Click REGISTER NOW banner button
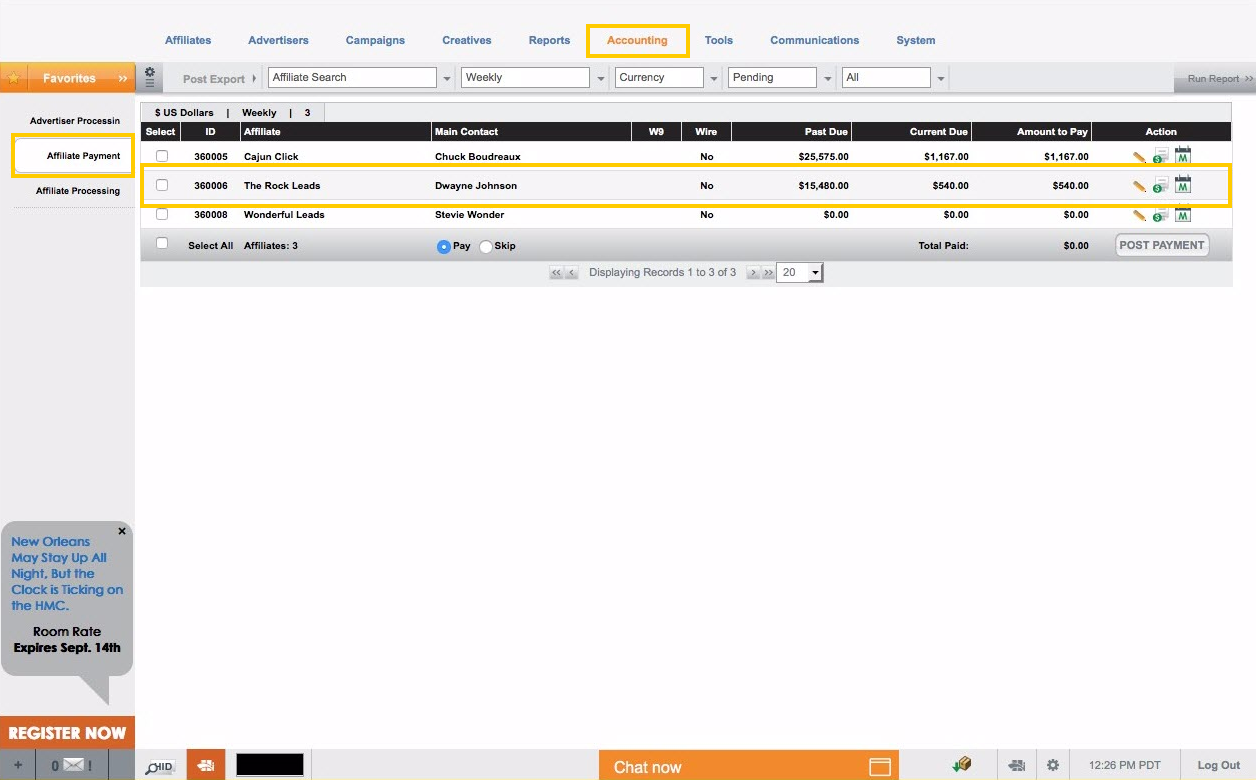1256x780 pixels. click(67, 733)
